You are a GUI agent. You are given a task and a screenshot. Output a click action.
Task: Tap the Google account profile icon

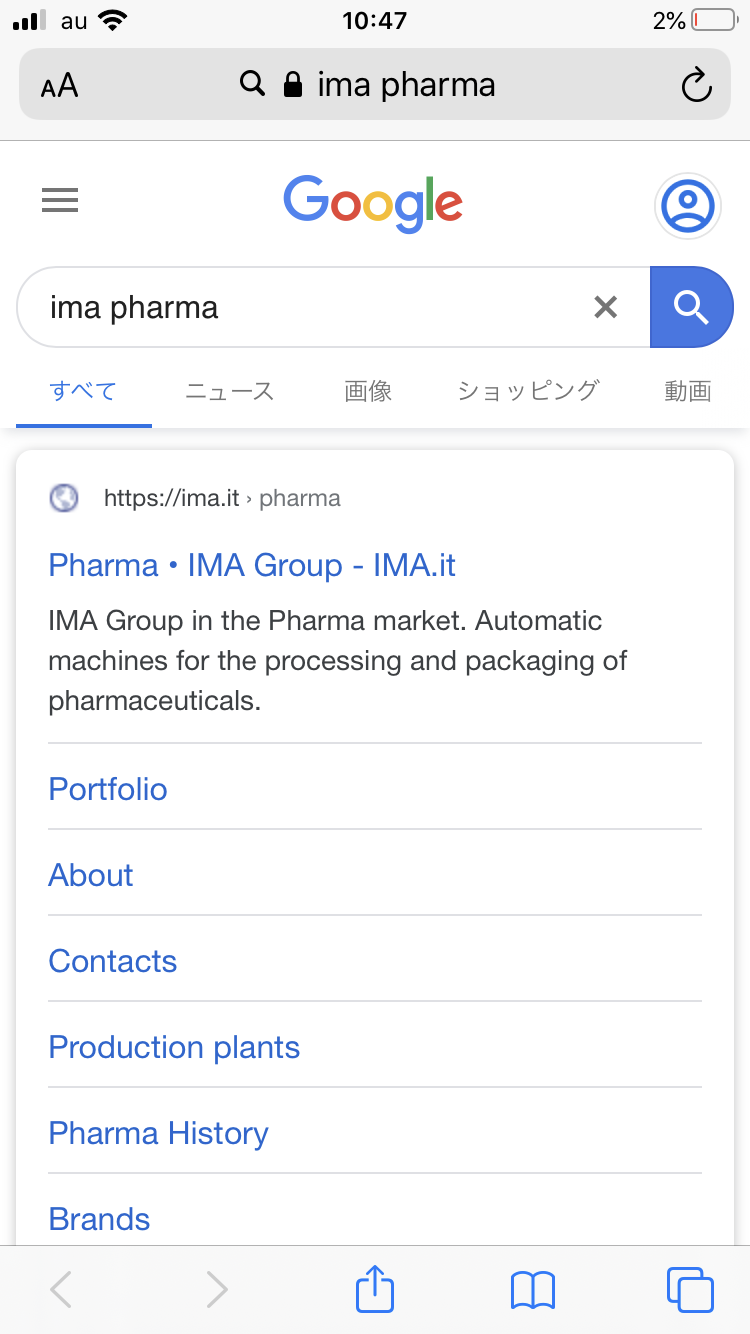click(687, 206)
